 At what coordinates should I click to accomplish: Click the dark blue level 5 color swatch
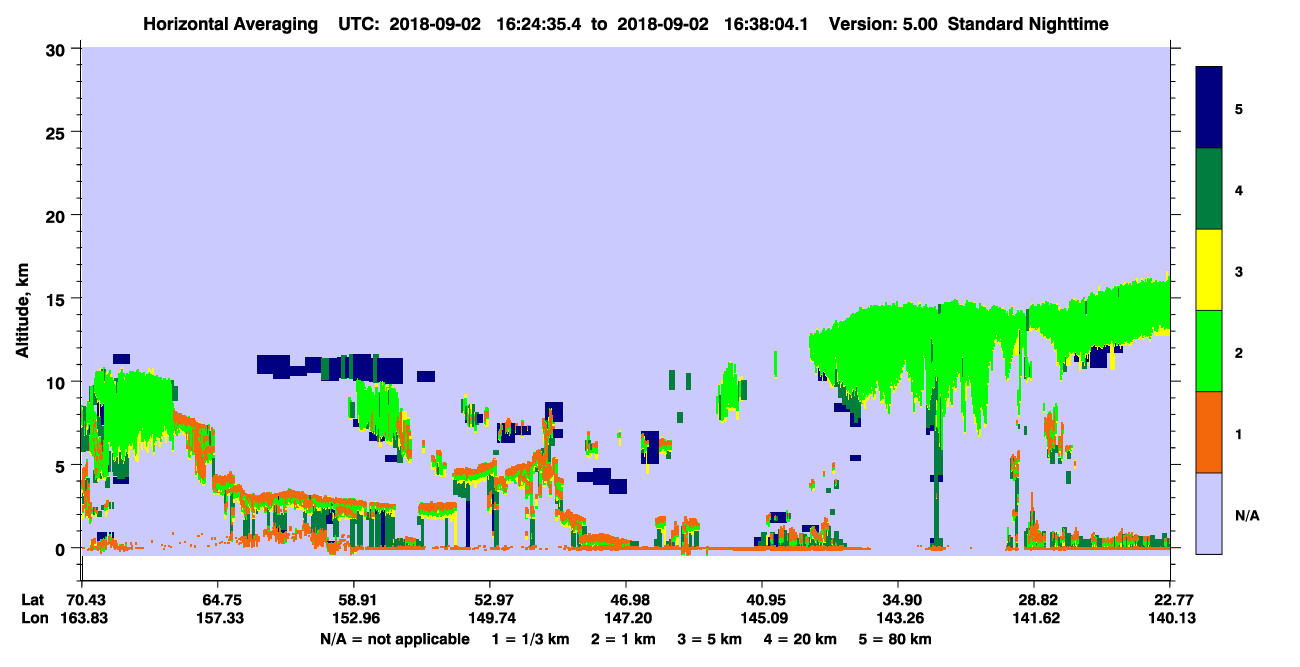(1209, 108)
